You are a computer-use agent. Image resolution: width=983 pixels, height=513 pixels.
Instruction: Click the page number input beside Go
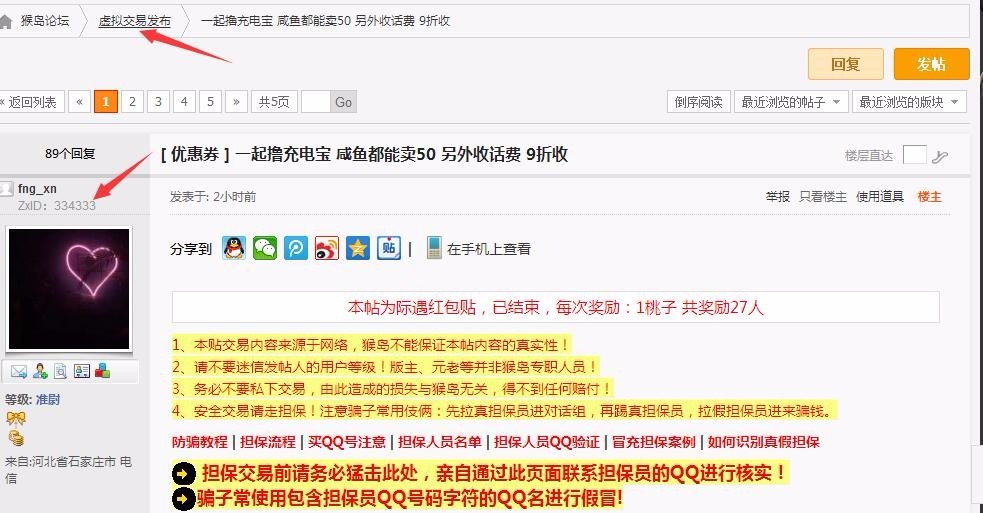315,102
